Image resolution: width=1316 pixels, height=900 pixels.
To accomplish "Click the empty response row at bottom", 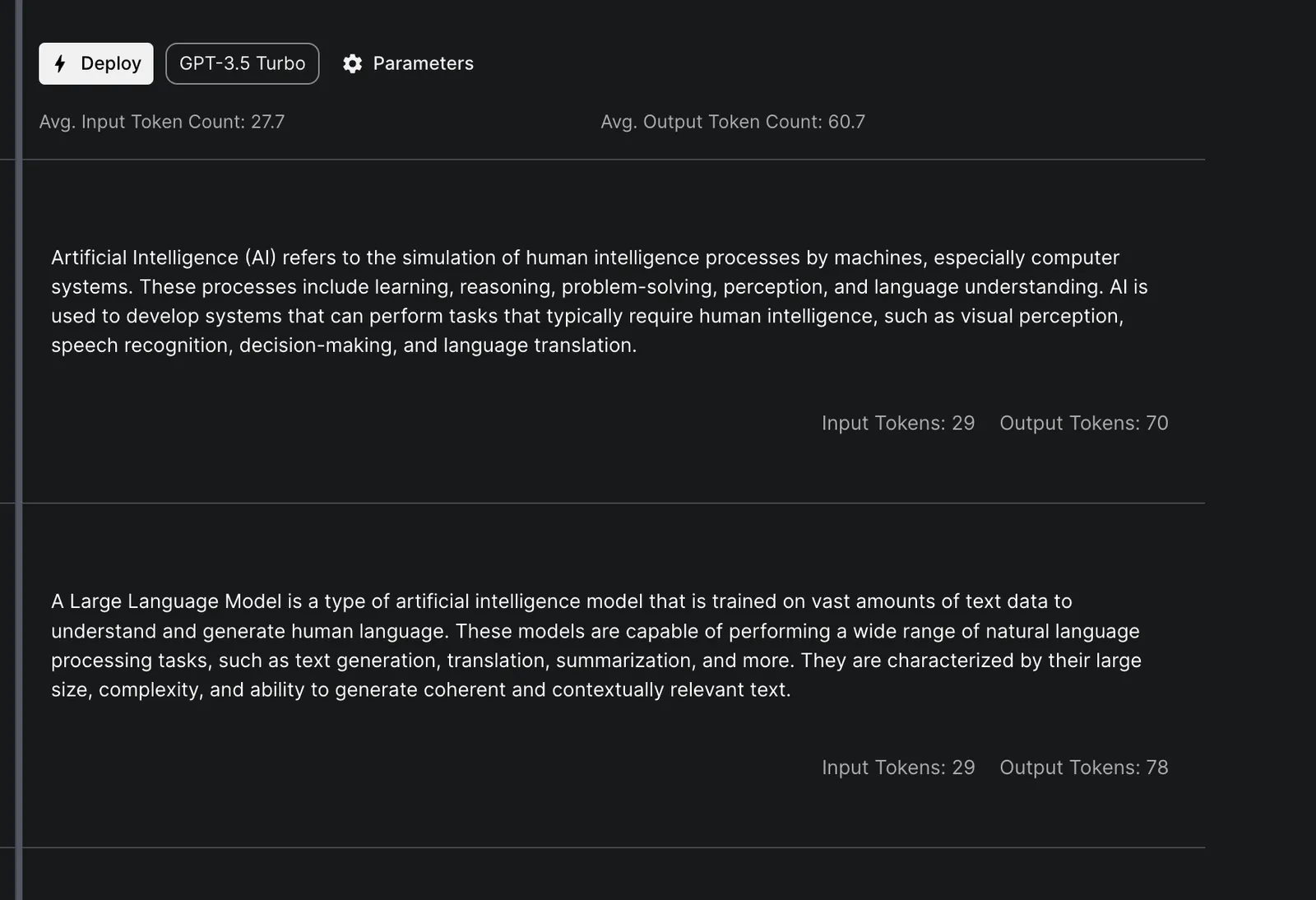I will tap(614, 874).
